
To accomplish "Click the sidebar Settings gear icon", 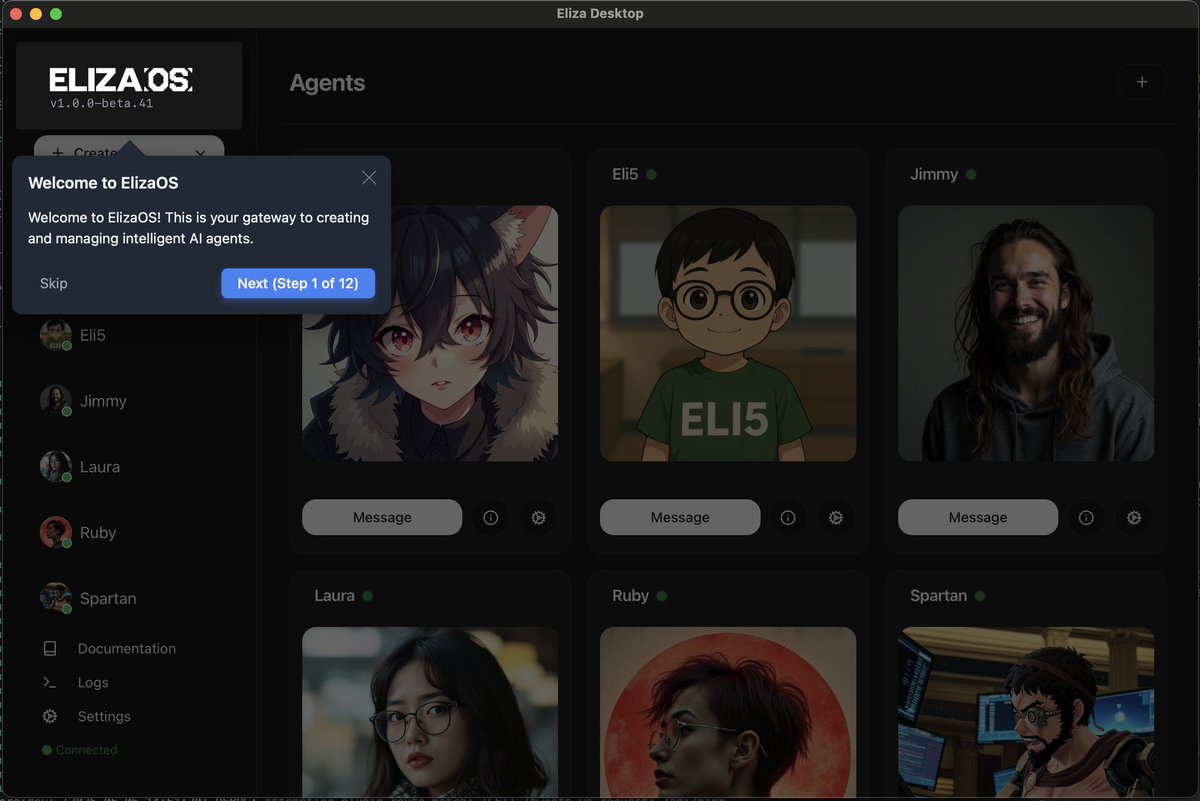I will click(49, 717).
